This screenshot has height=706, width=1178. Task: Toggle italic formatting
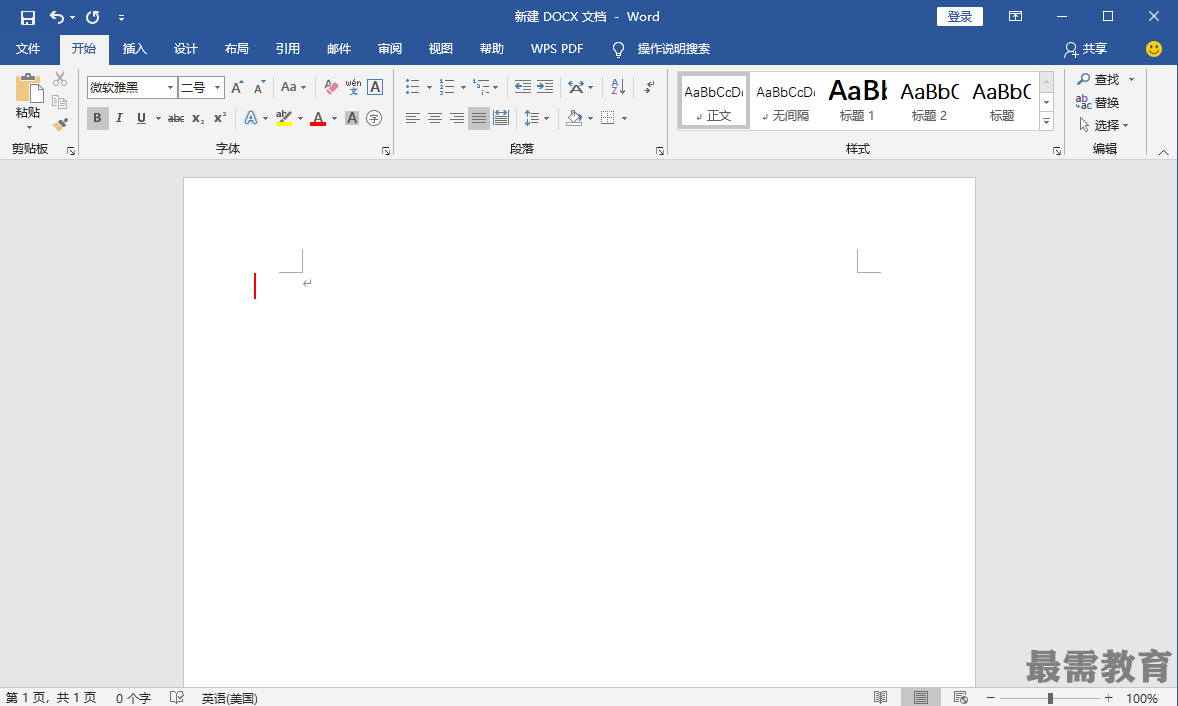click(x=119, y=118)
